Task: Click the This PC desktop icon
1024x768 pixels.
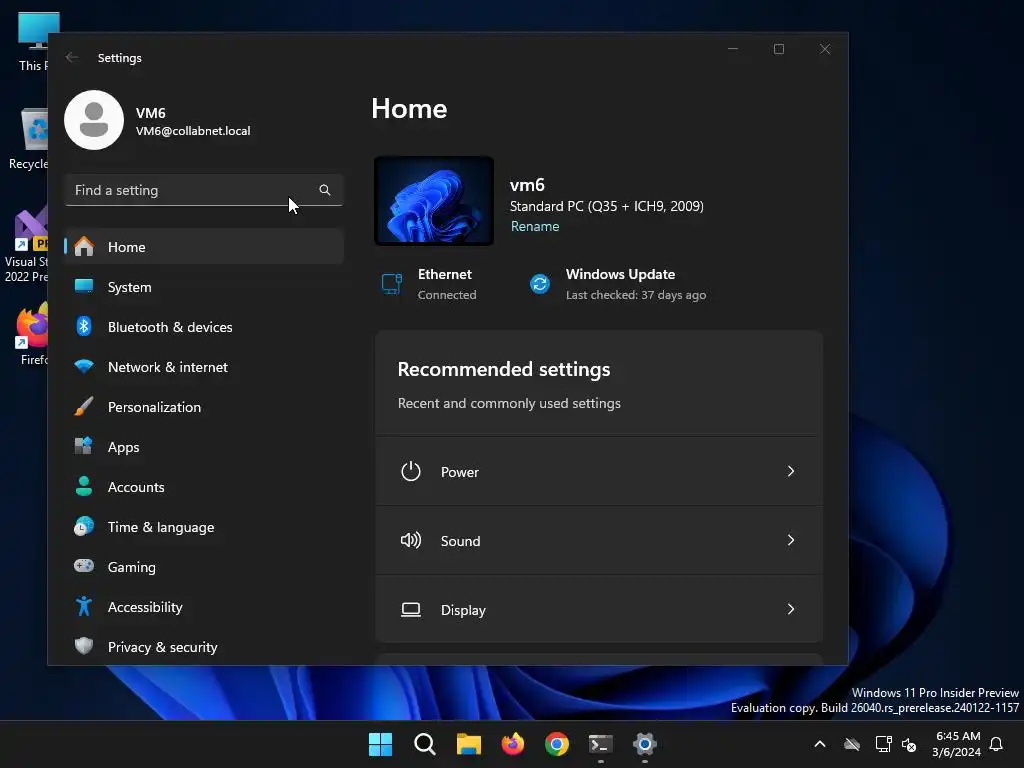Action: pos(34,40)
